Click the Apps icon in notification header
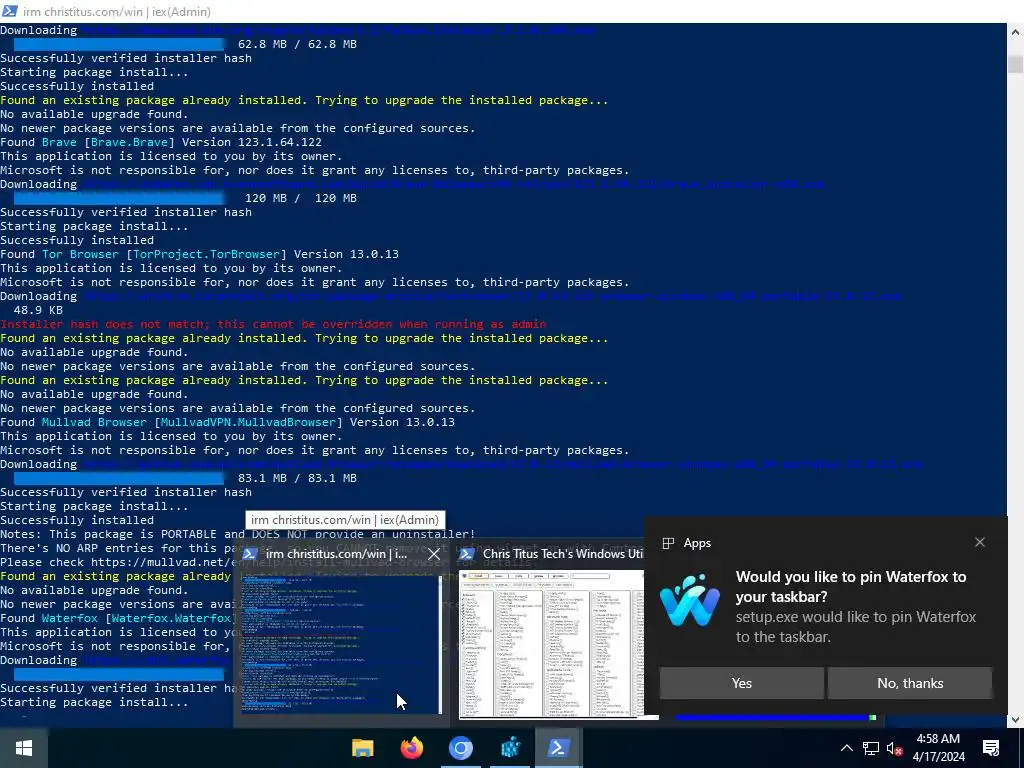1024x768 pixels. [668, 543]
